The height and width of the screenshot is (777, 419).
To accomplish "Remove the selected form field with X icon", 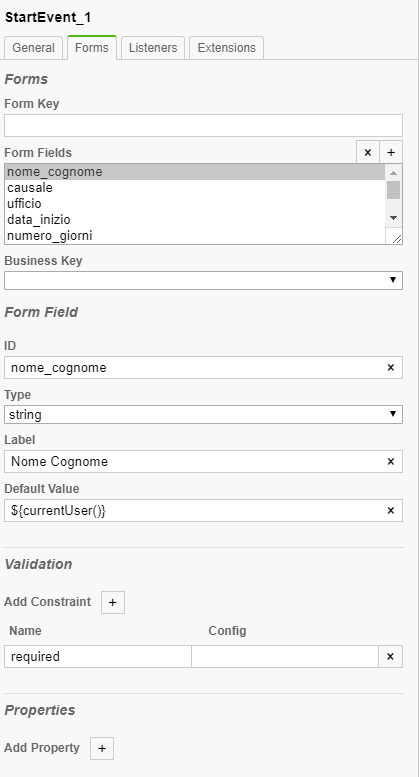I will [x=367, y=152].
